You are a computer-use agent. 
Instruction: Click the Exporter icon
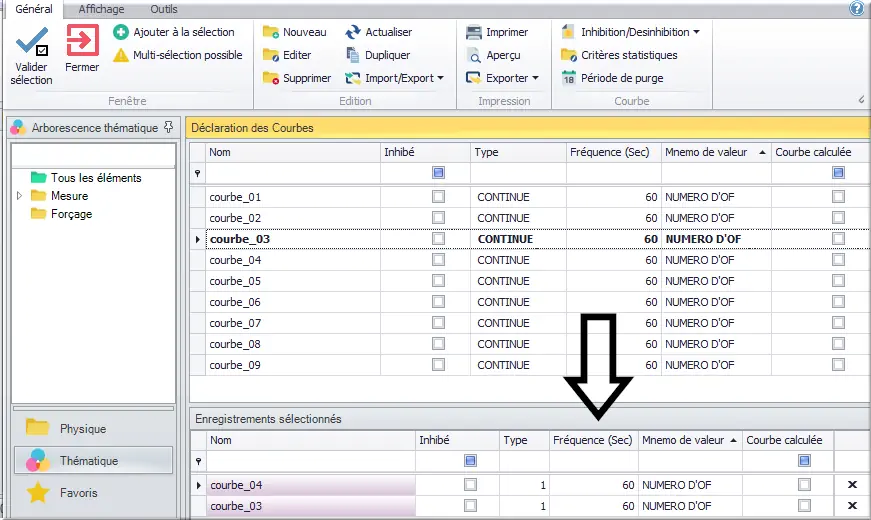473,78
